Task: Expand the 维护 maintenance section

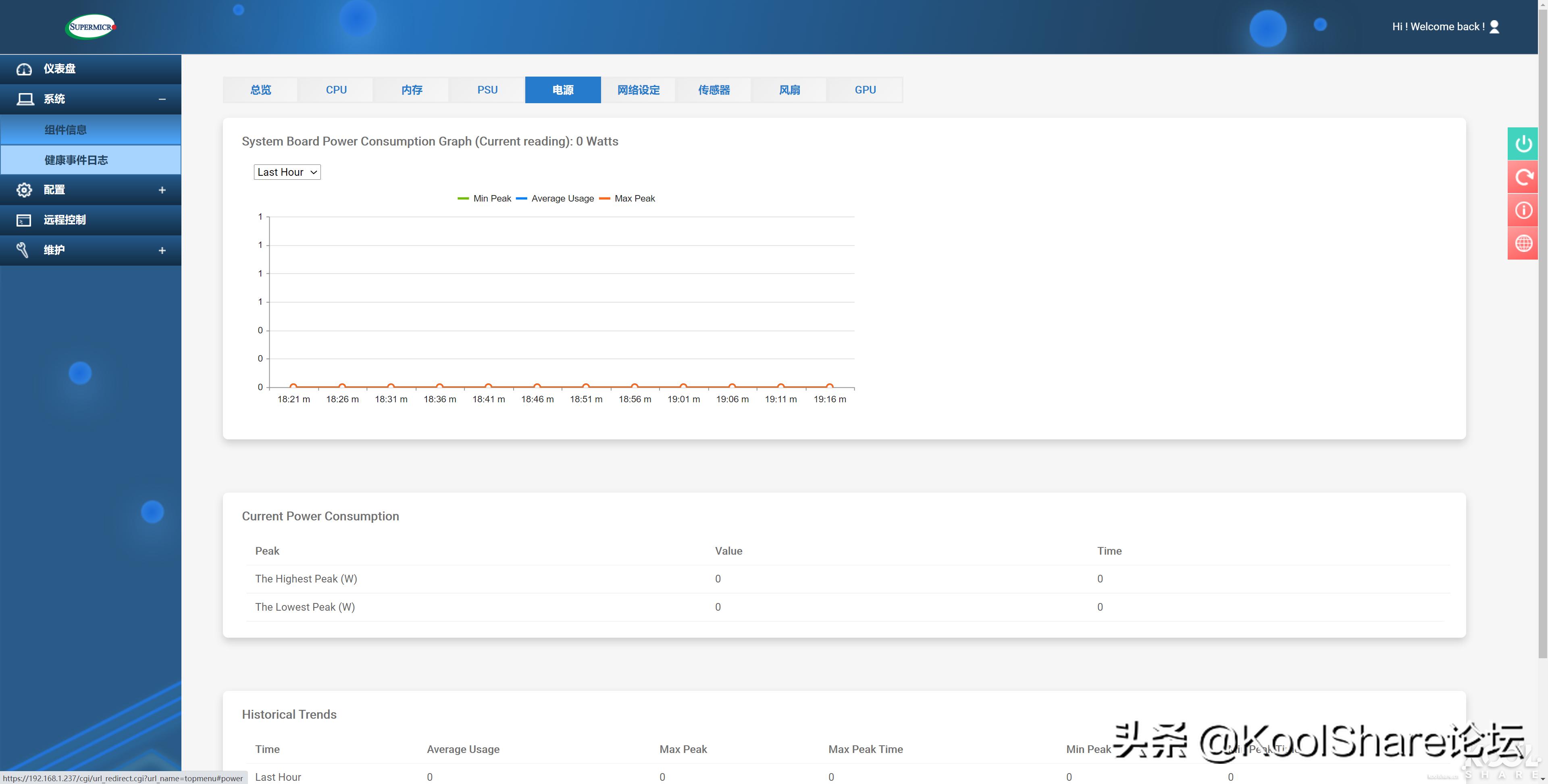Action: click(x=162, y=251)
